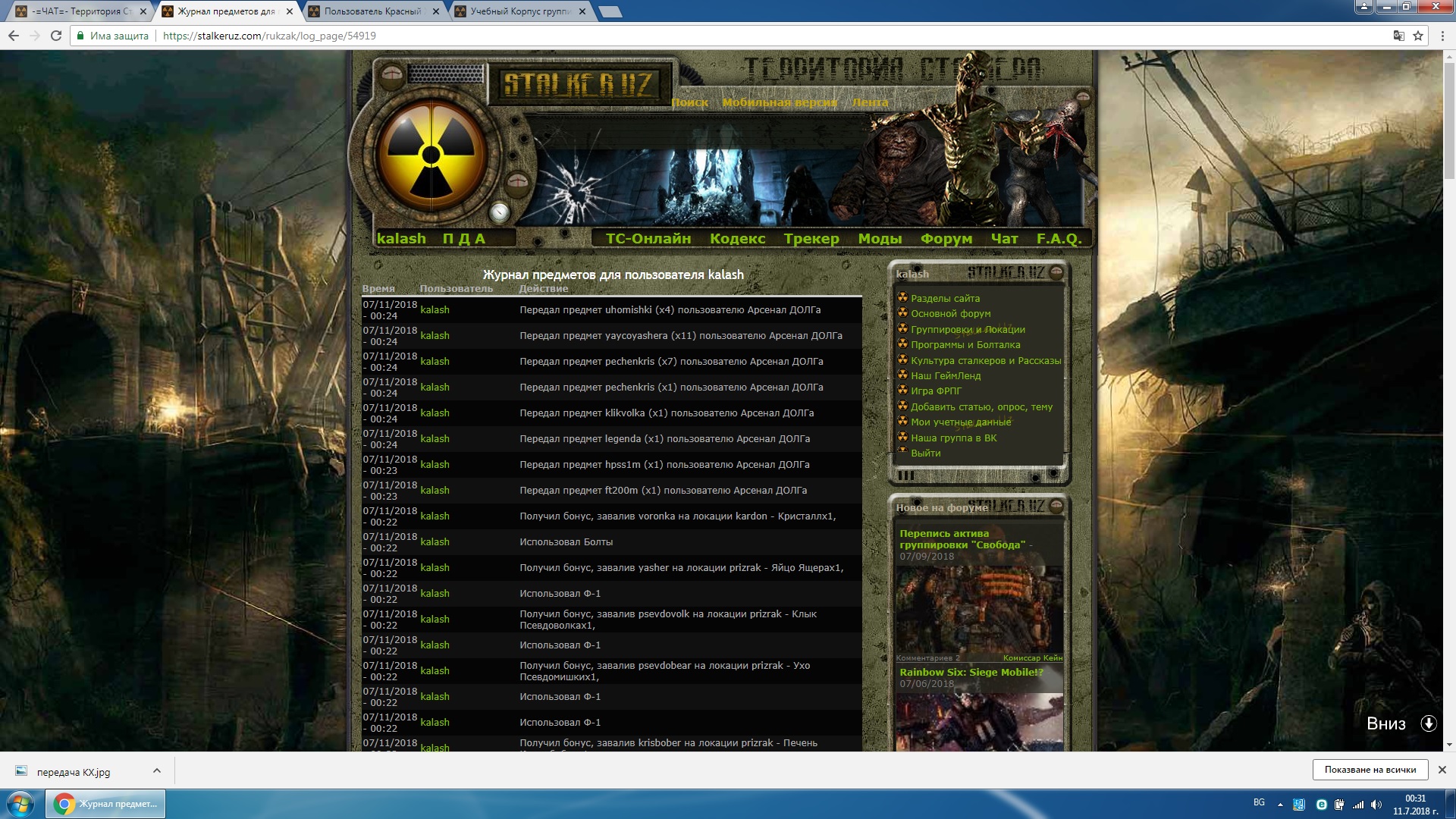This screenshot has height=819, width=1456.
Task: Open the volume speaker tray icon
Action: coord(1376,805)
